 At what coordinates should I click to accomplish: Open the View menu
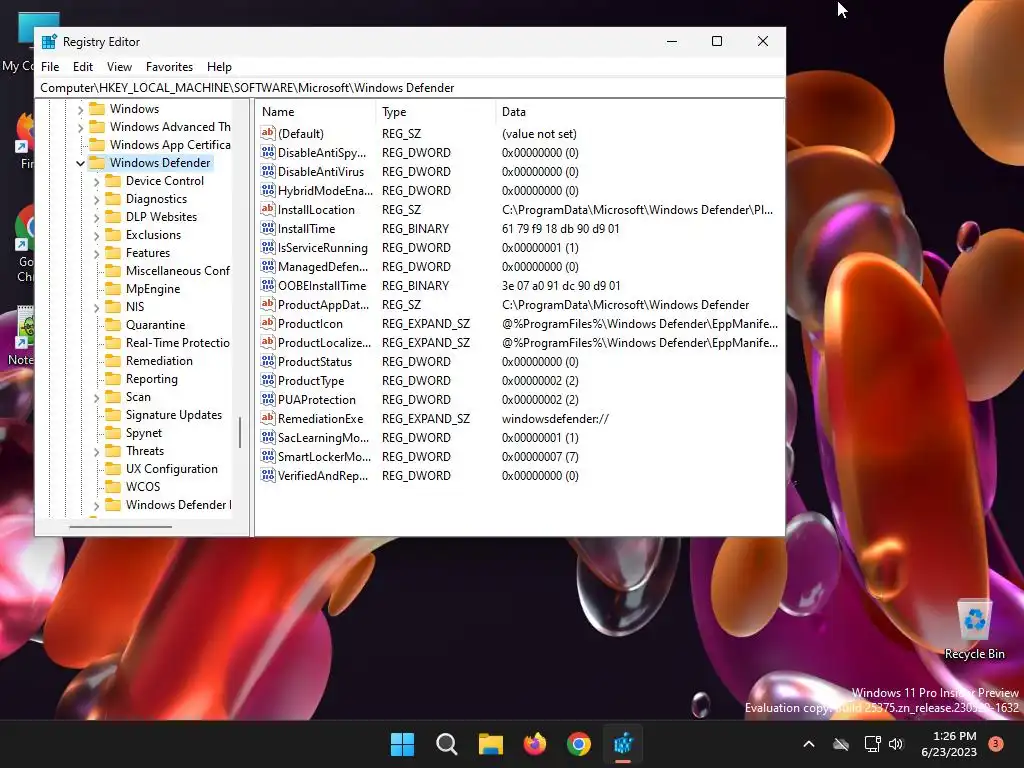[x=120, y=67]
